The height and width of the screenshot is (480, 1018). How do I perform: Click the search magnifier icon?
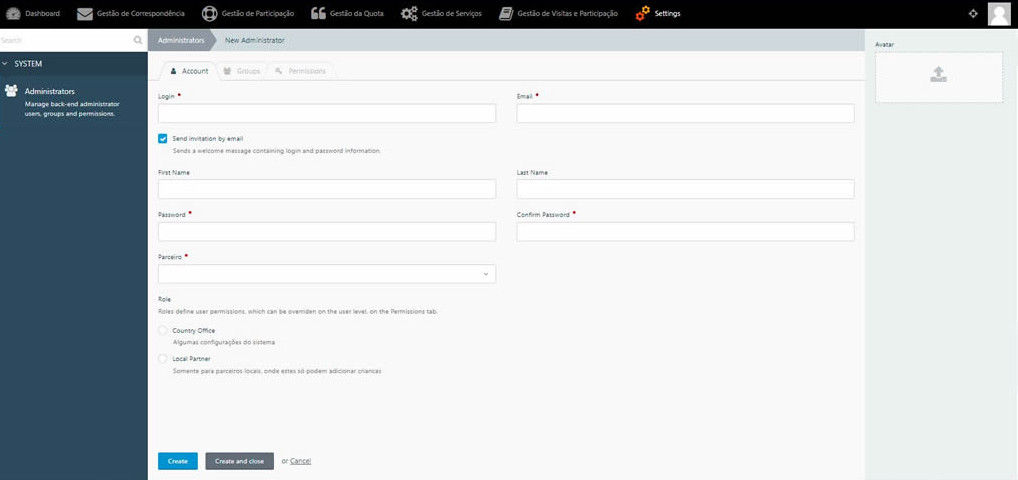[138, 40]
